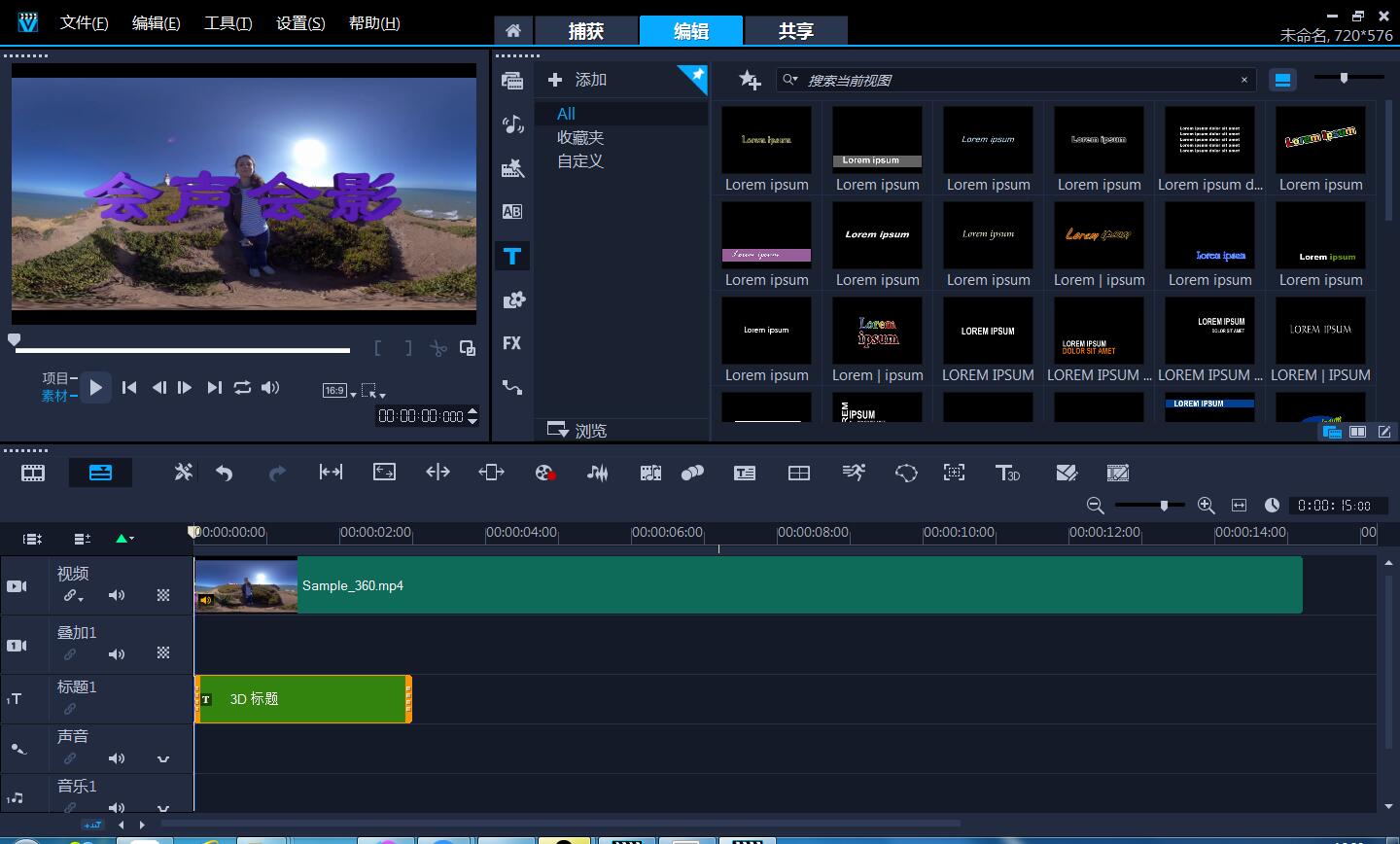Viewport: 1400px width, 844px height.
Task: Open the Split Screen template creator icon
Action: [x=798, y=473]
